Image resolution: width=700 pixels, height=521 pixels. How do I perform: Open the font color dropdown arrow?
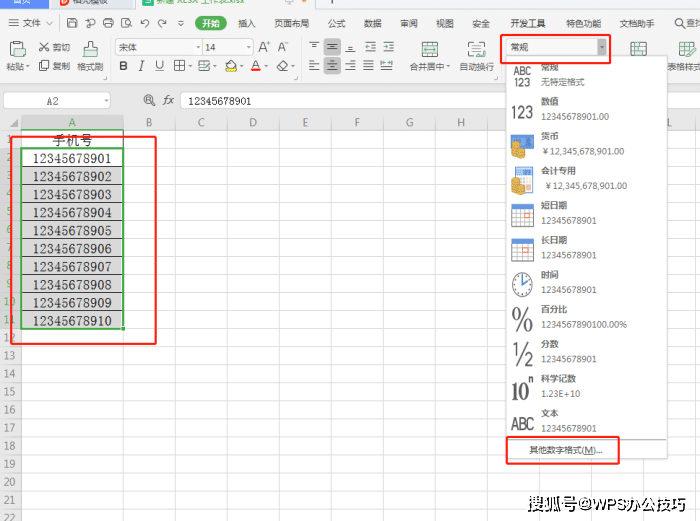[266, 66]
